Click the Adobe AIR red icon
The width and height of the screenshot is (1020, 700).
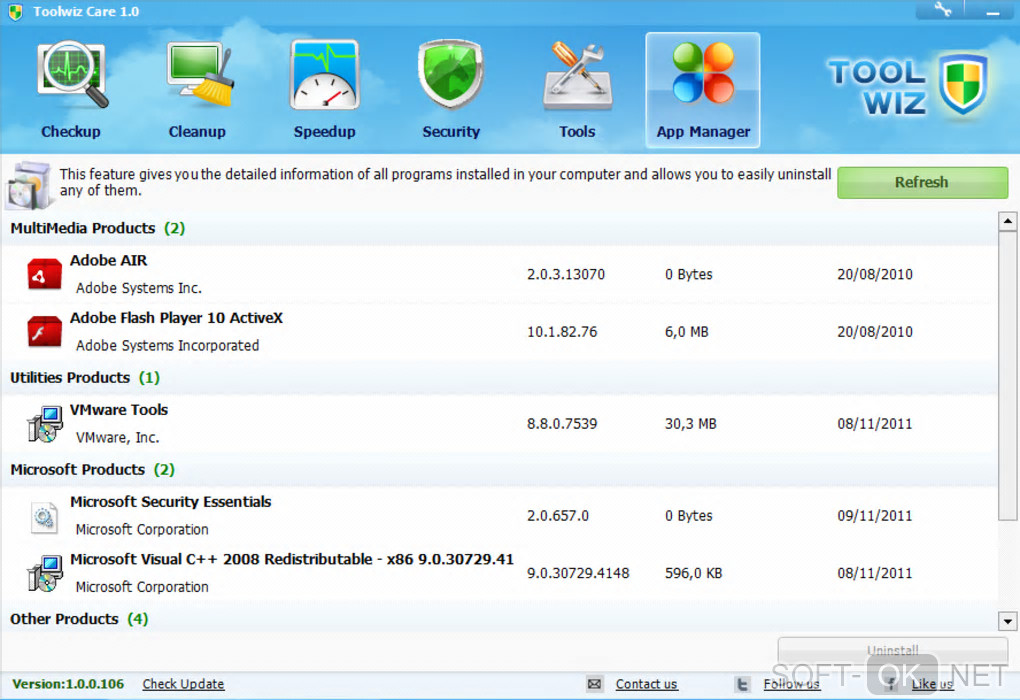click(44, 273)
